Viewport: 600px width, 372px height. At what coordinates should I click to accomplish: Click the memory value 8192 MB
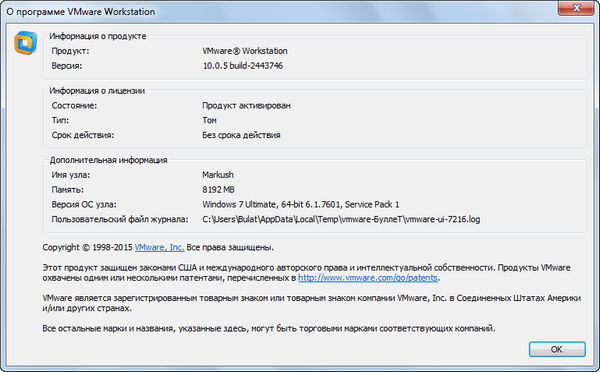218,190
